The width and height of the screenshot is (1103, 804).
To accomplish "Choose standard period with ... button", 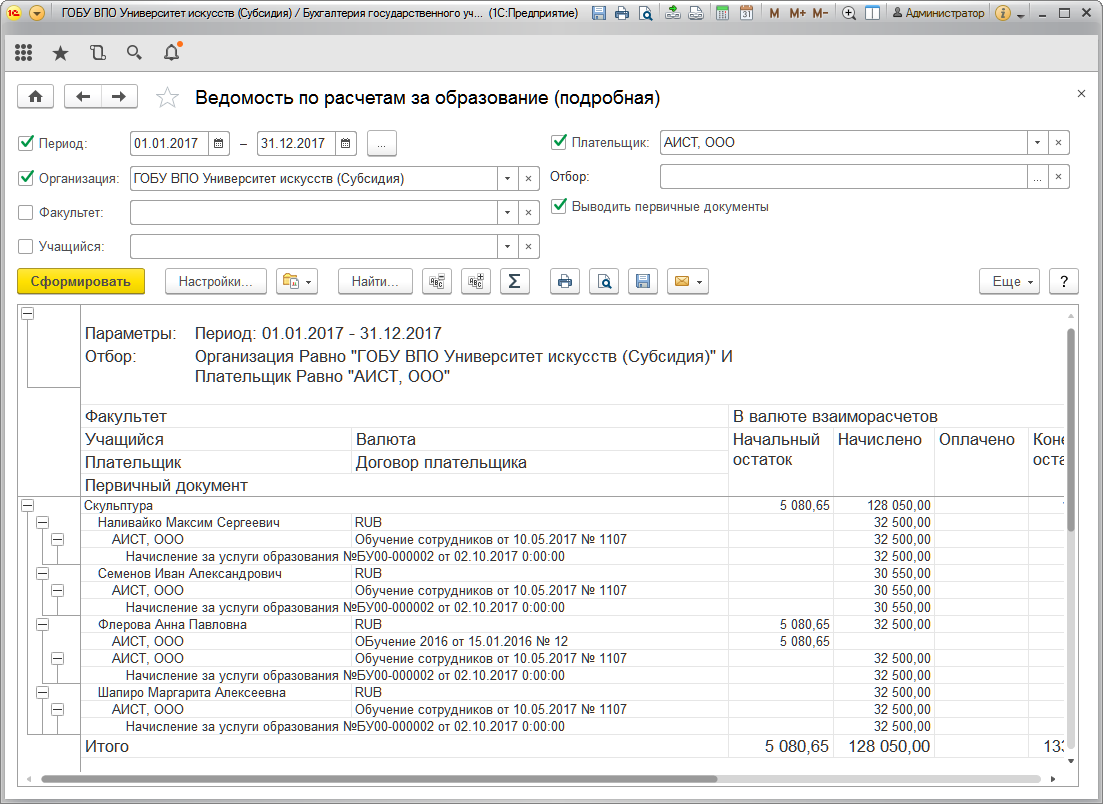I will point(381,143).
